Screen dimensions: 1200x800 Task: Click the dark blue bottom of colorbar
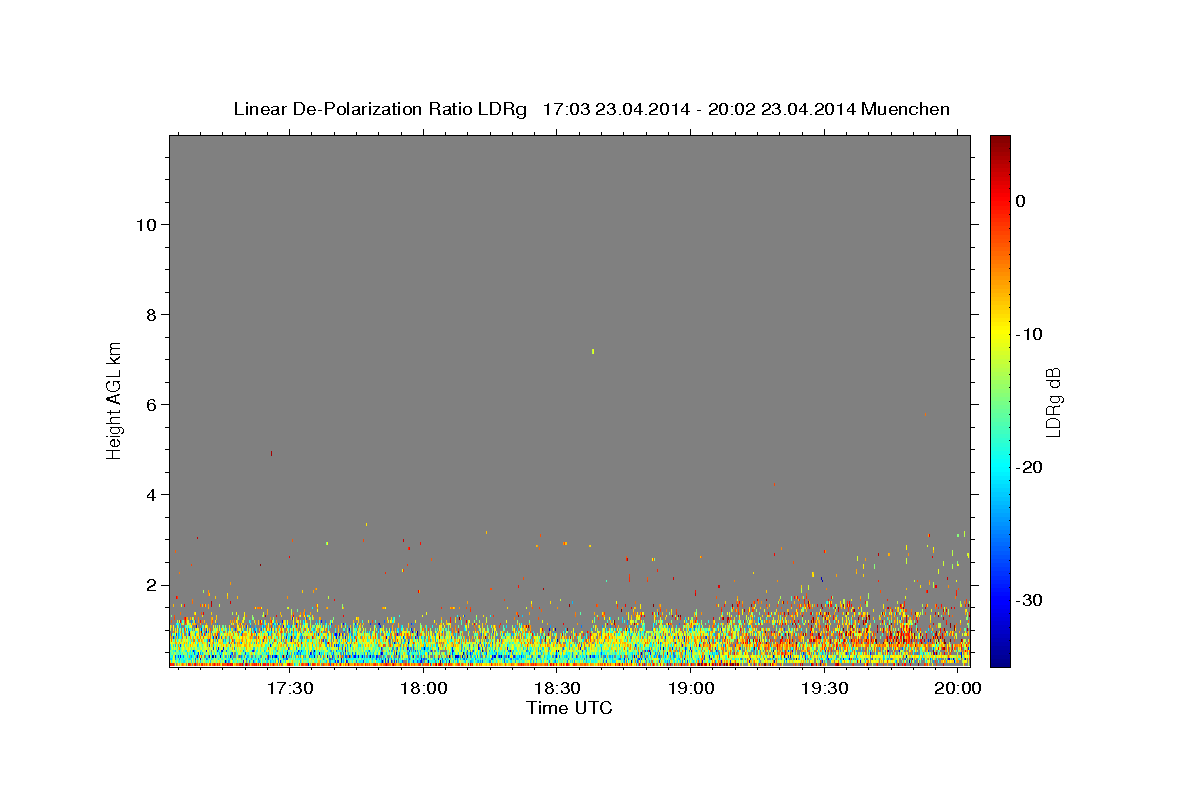pos(1000,658)
